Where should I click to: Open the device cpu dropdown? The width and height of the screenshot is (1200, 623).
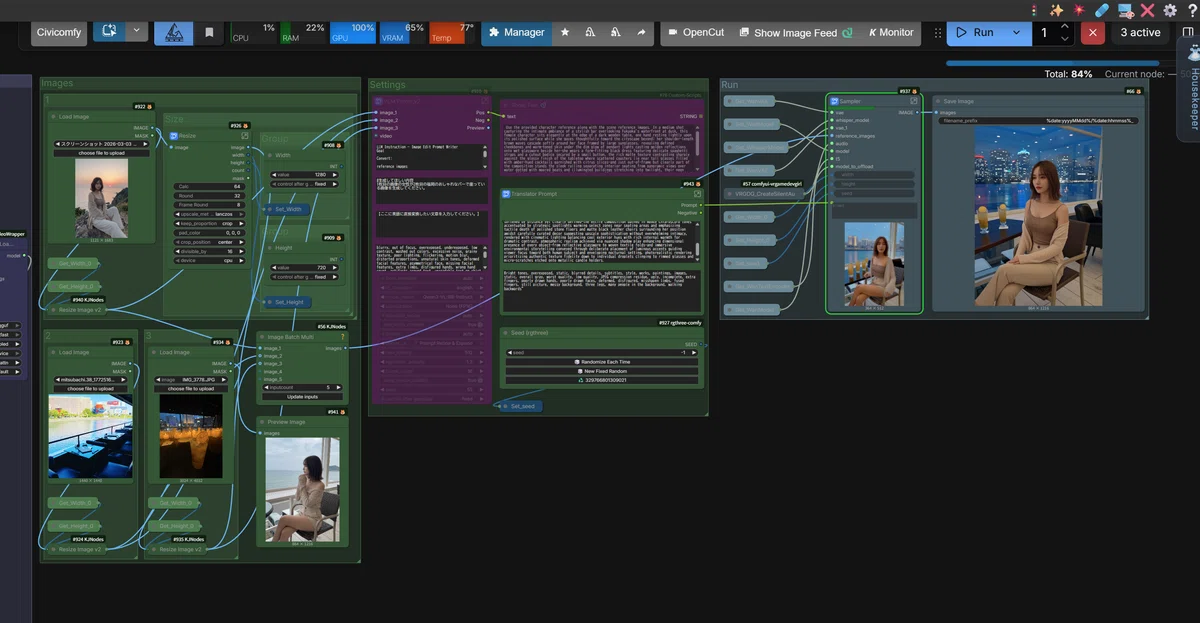pos(210,261)
